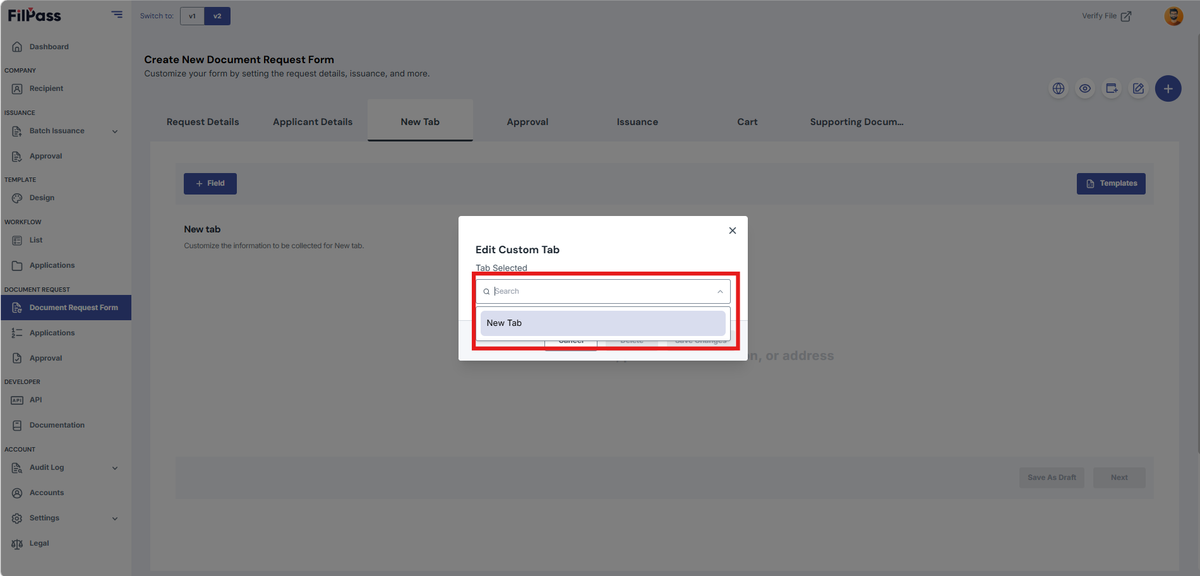
Task: Go to the Request Details tab
Action: click(x=203, y=122)
